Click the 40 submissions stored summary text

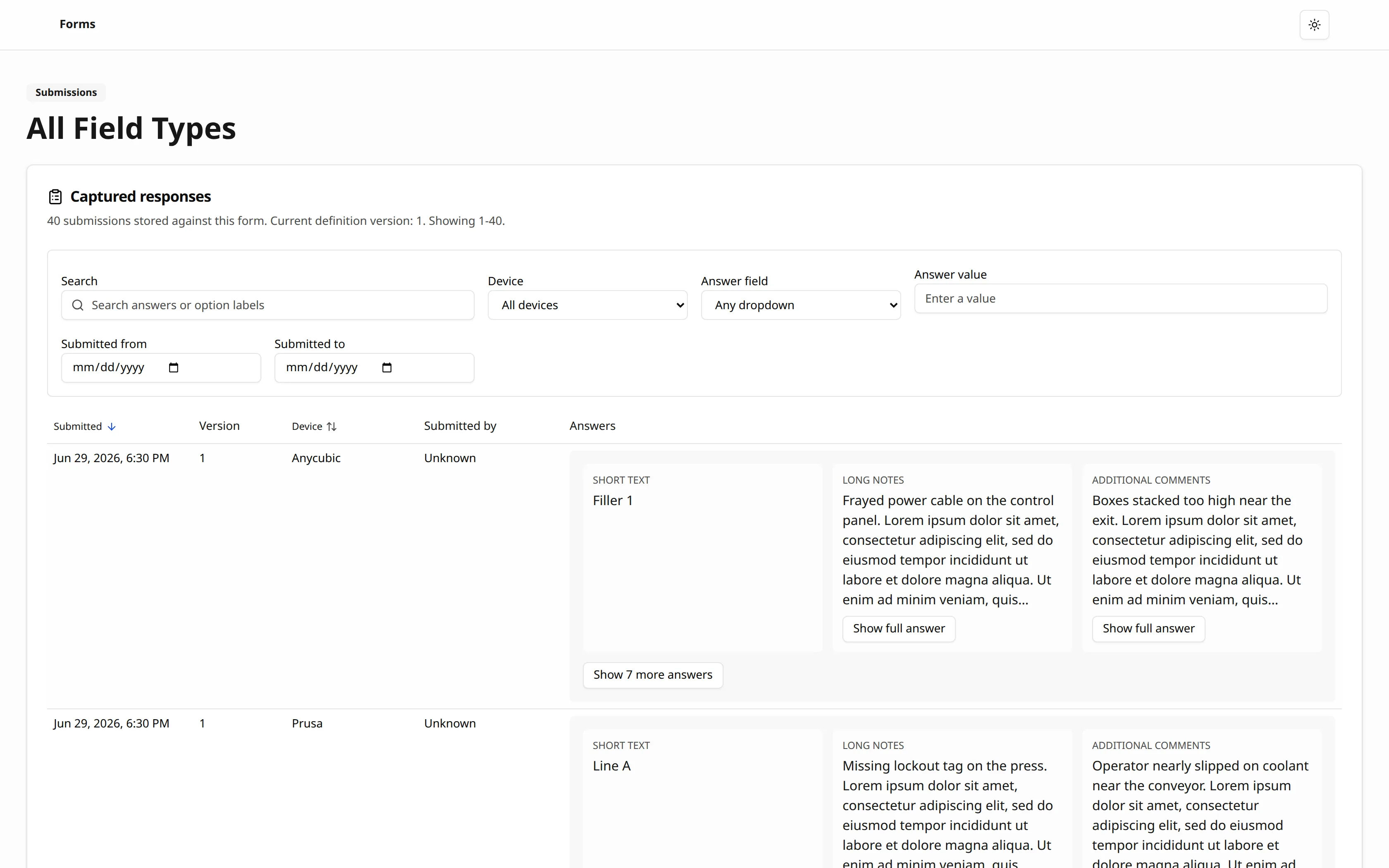click(276, 221)
